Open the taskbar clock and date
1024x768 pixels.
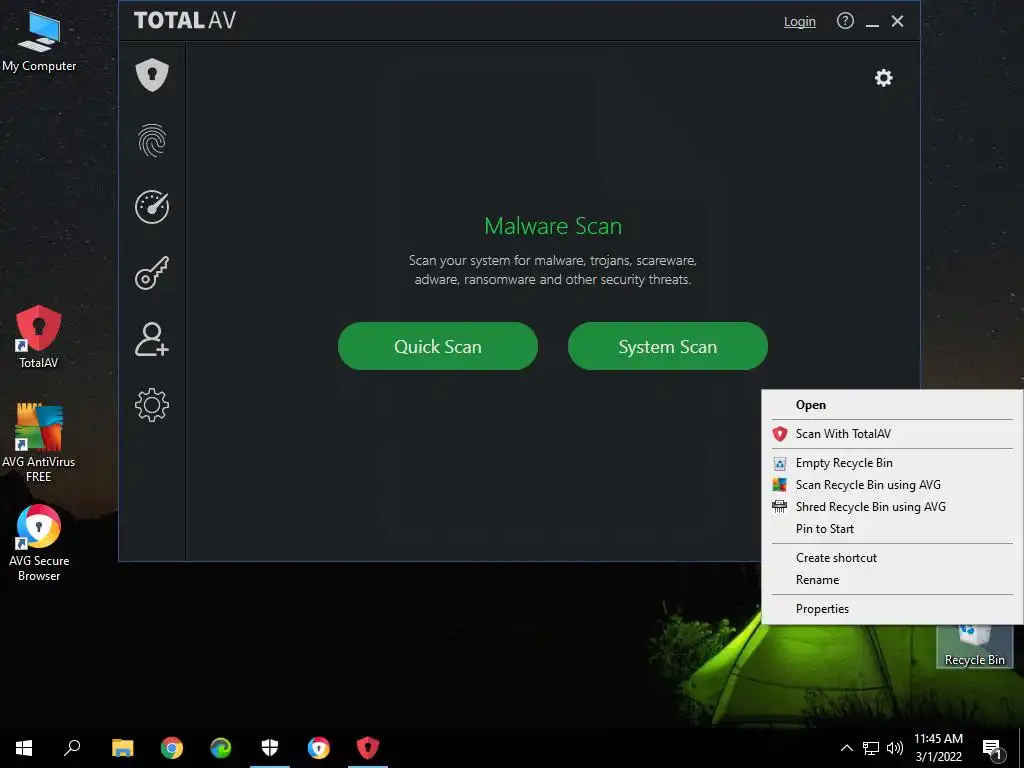pyautogui.click(x=938, y=748)
